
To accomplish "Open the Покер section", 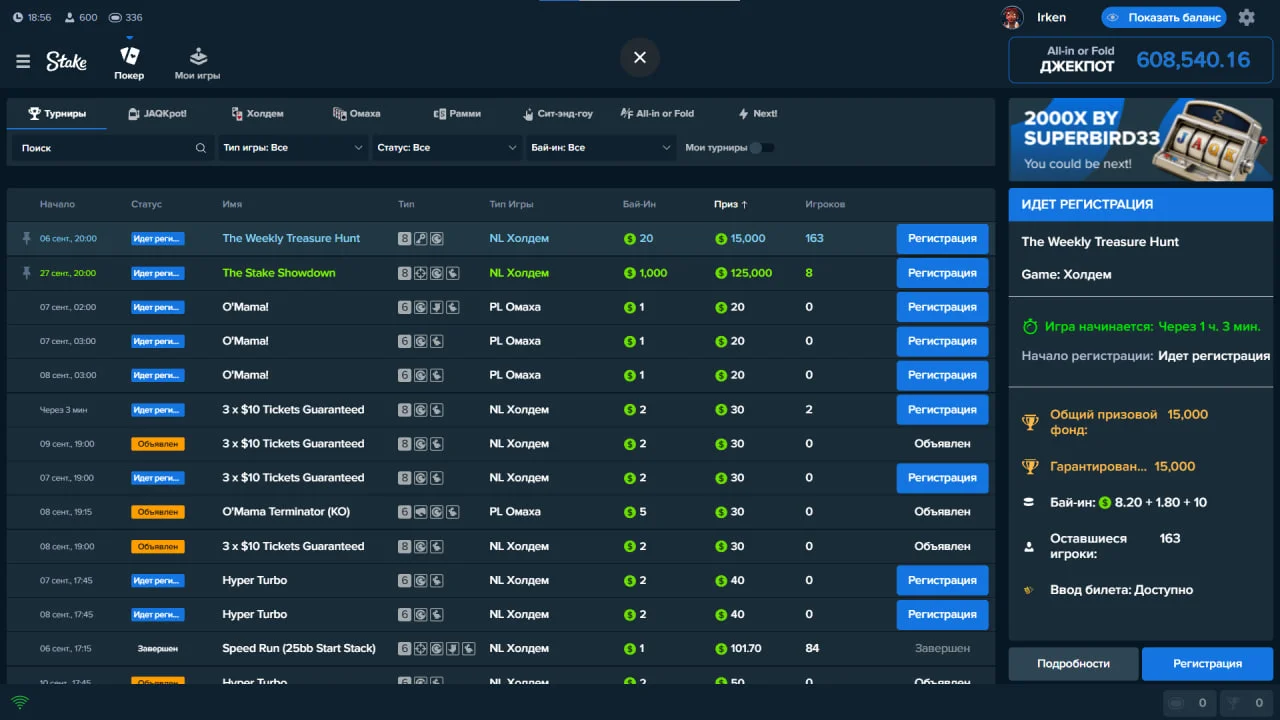I will point(129,62).
